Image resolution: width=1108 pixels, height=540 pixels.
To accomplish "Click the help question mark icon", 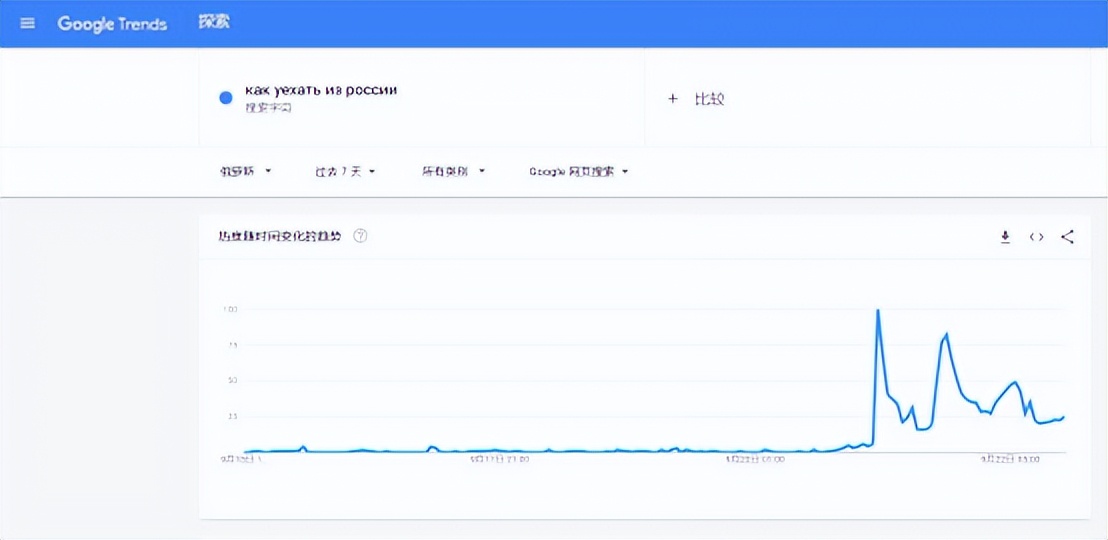I will point(361,236).
